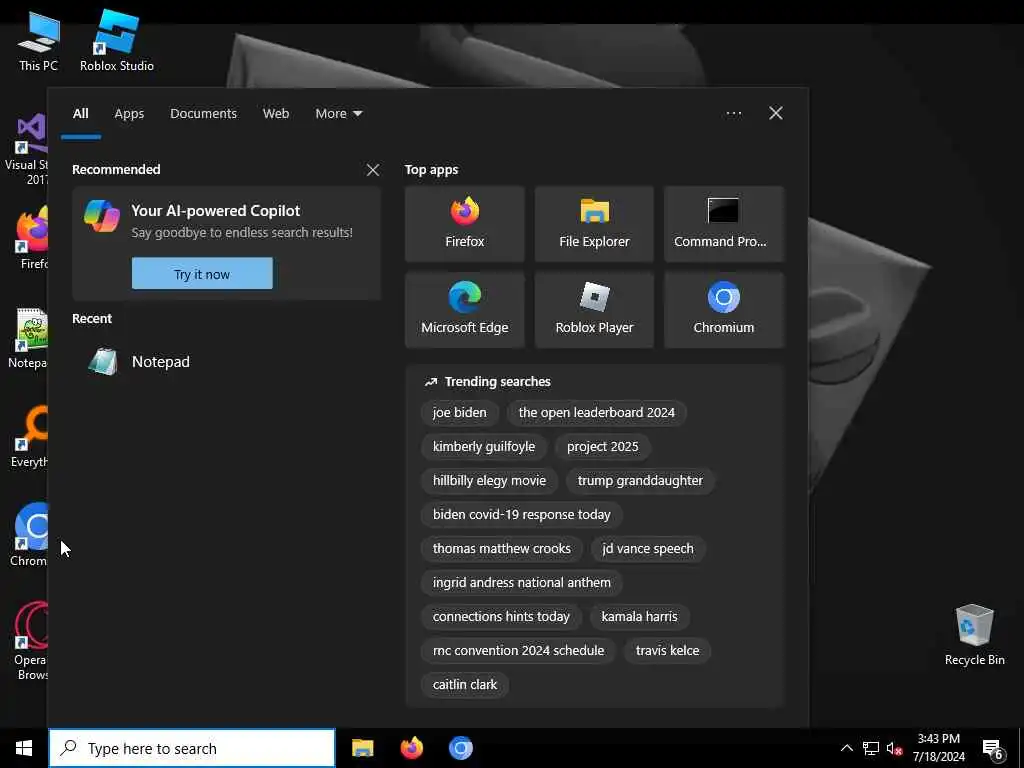Screen dimensions: 1024x768
Task: Select Firefox desktop shortcut
Action: 31,238
